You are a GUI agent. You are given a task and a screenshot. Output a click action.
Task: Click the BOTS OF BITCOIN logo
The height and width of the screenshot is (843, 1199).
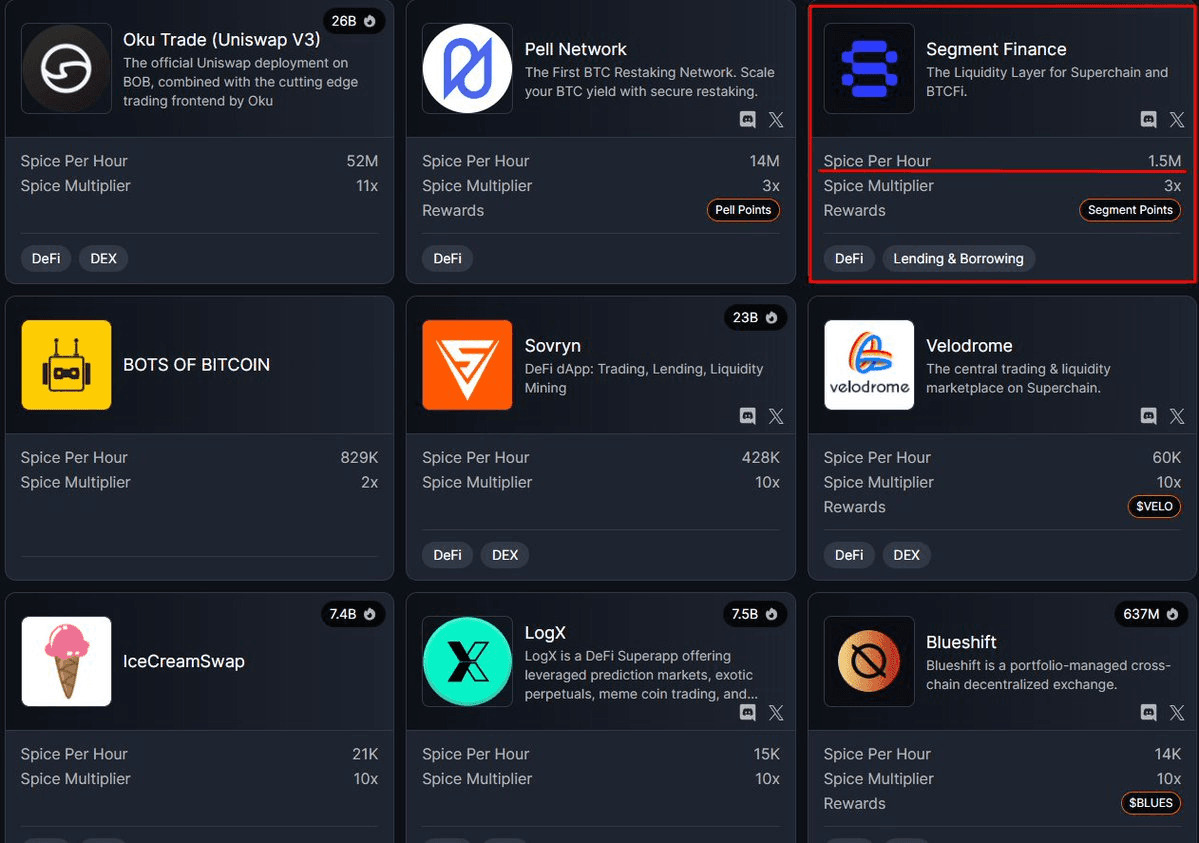[66, 365]
